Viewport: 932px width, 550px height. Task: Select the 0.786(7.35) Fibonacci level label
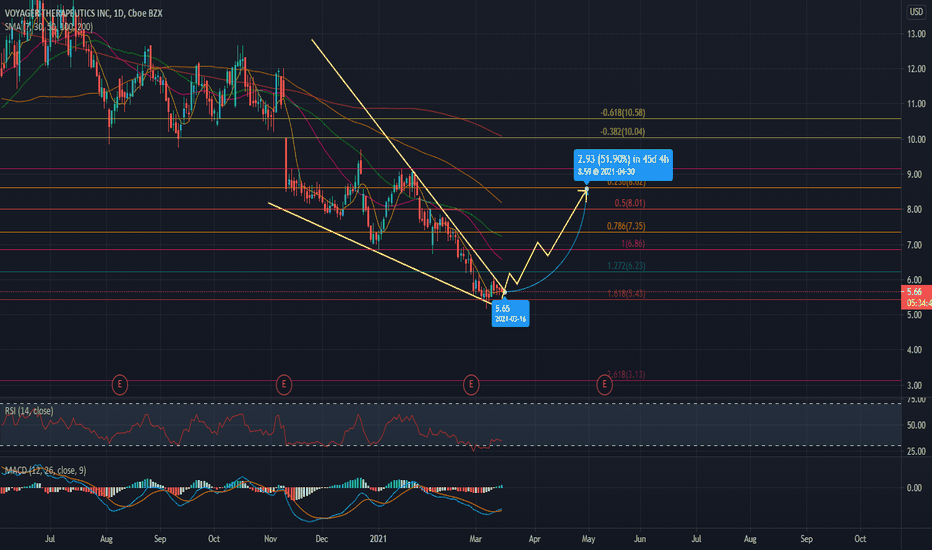[626, 226]
